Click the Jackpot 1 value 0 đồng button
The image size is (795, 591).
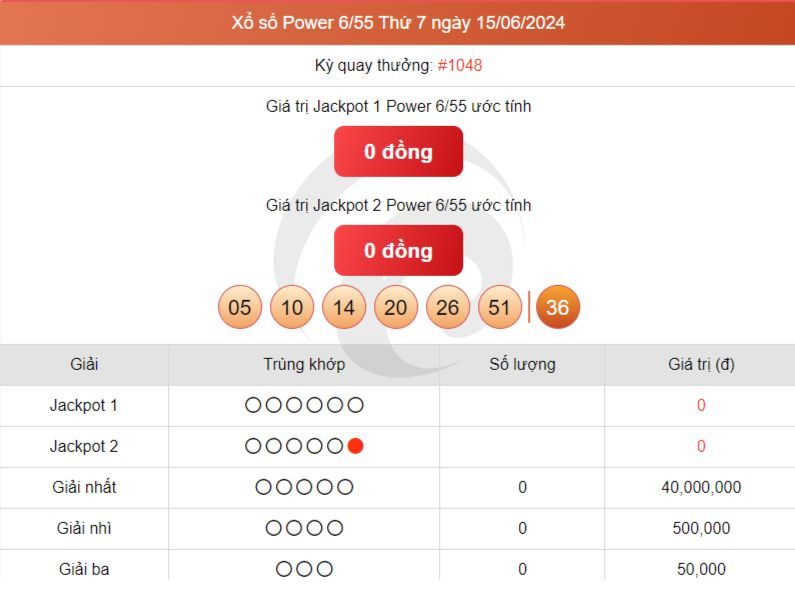pos(398,152)
